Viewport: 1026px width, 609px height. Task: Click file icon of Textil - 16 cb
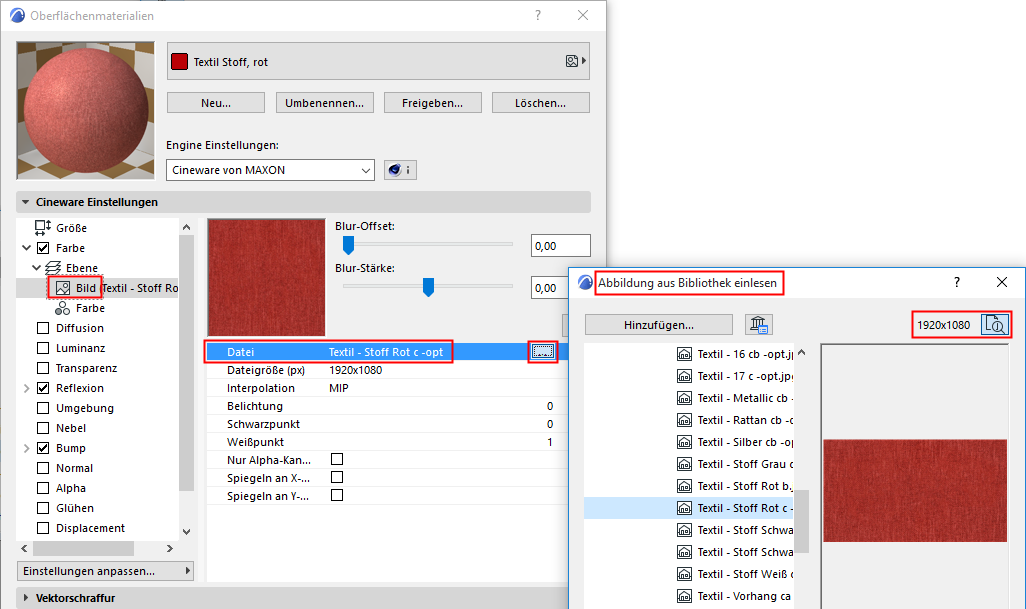pyautogui.click(x=684, y=354)
